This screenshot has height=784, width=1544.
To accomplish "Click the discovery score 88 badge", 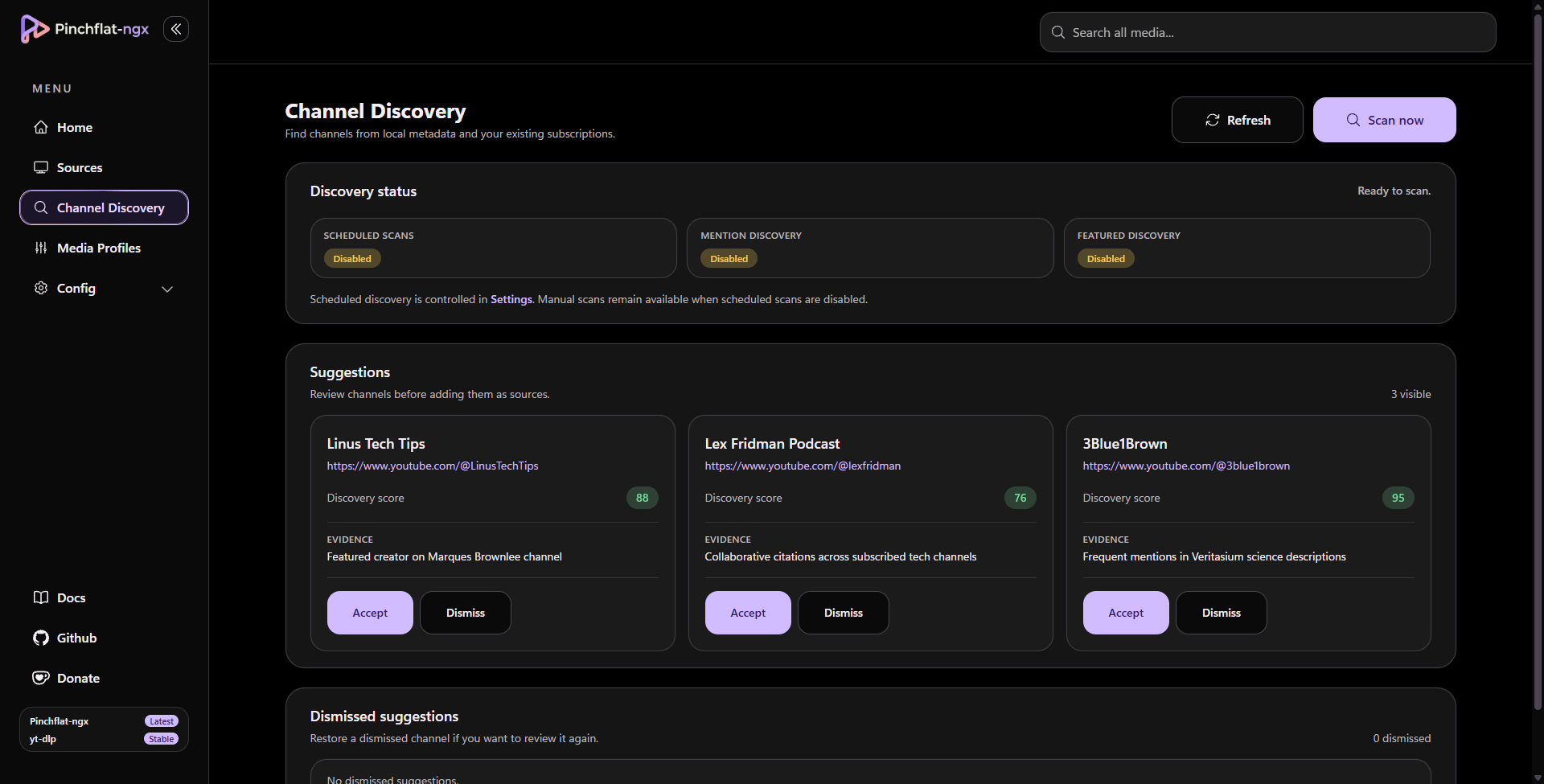I will click(x=643, y=498).
